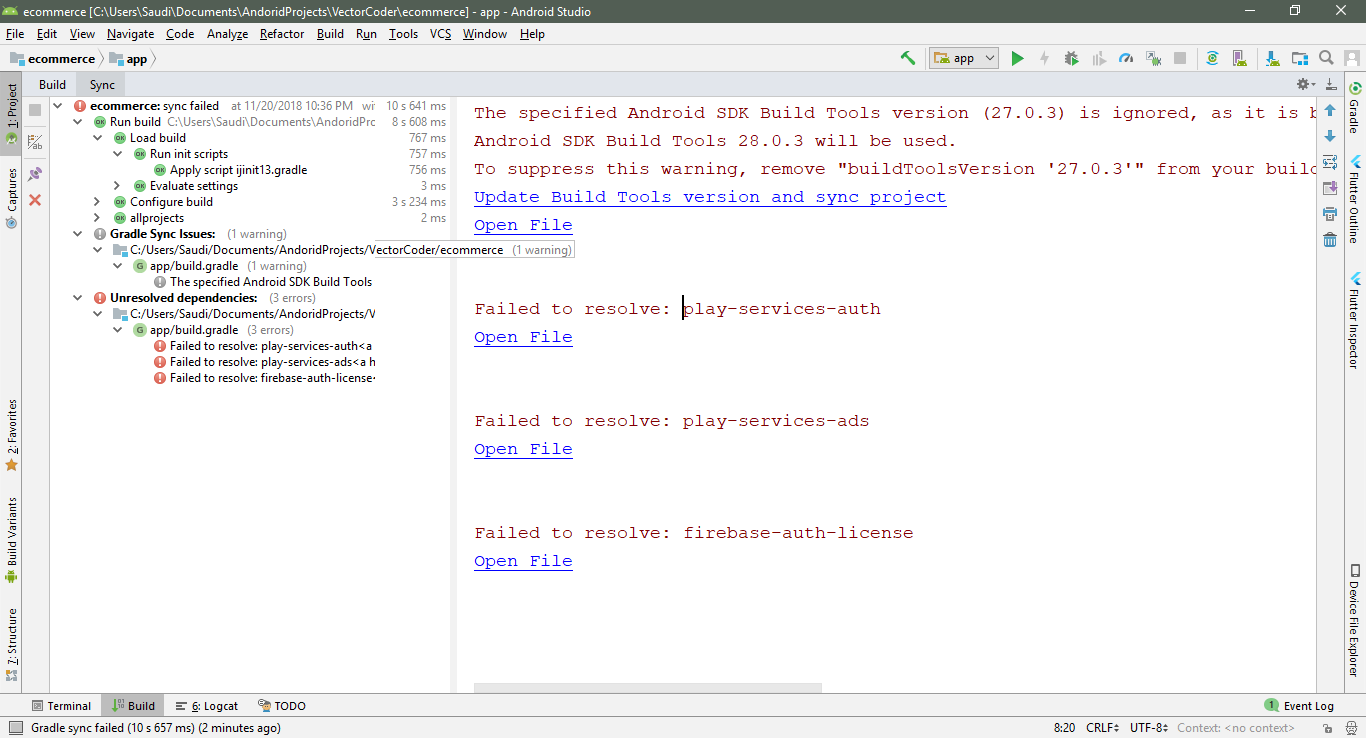Click Open File under firebase-auth-license error

pyautogui.click(x=523, y=561)
